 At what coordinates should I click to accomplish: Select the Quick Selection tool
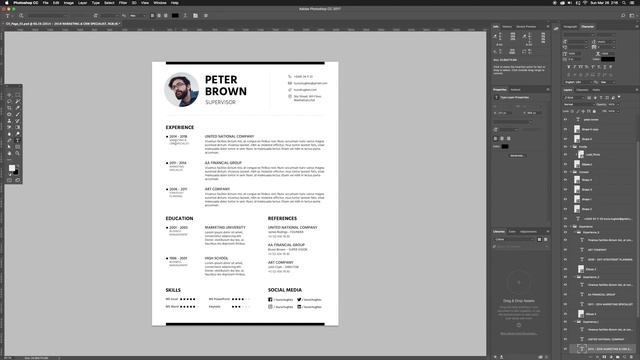(x=18, y=101)
